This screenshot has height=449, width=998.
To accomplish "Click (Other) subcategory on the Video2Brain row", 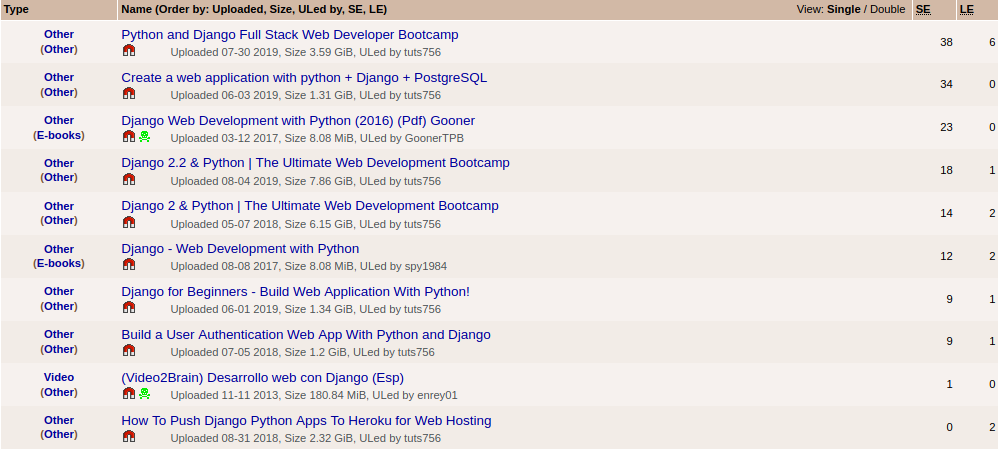I will [59, 392].
